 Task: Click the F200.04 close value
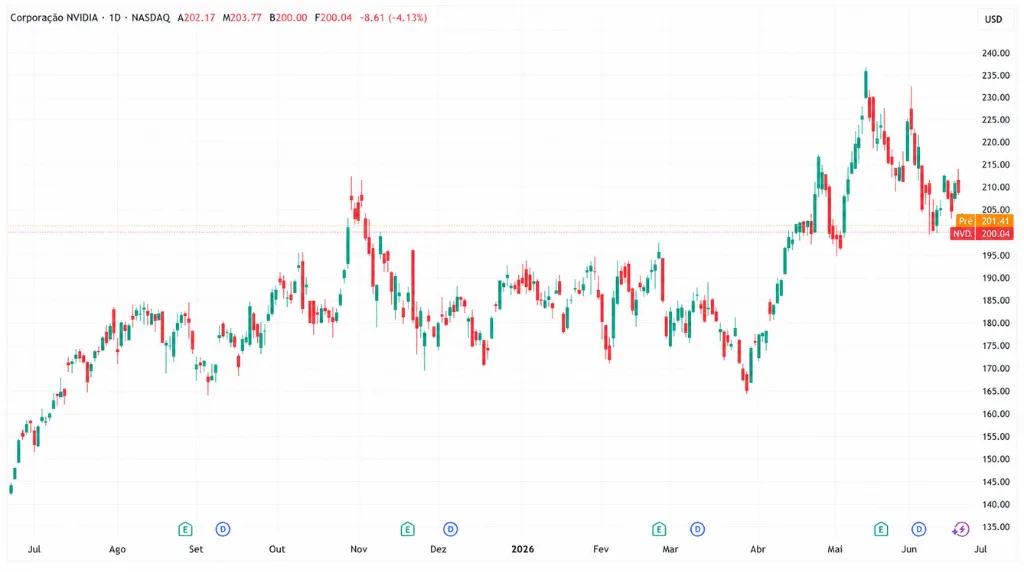333,18
